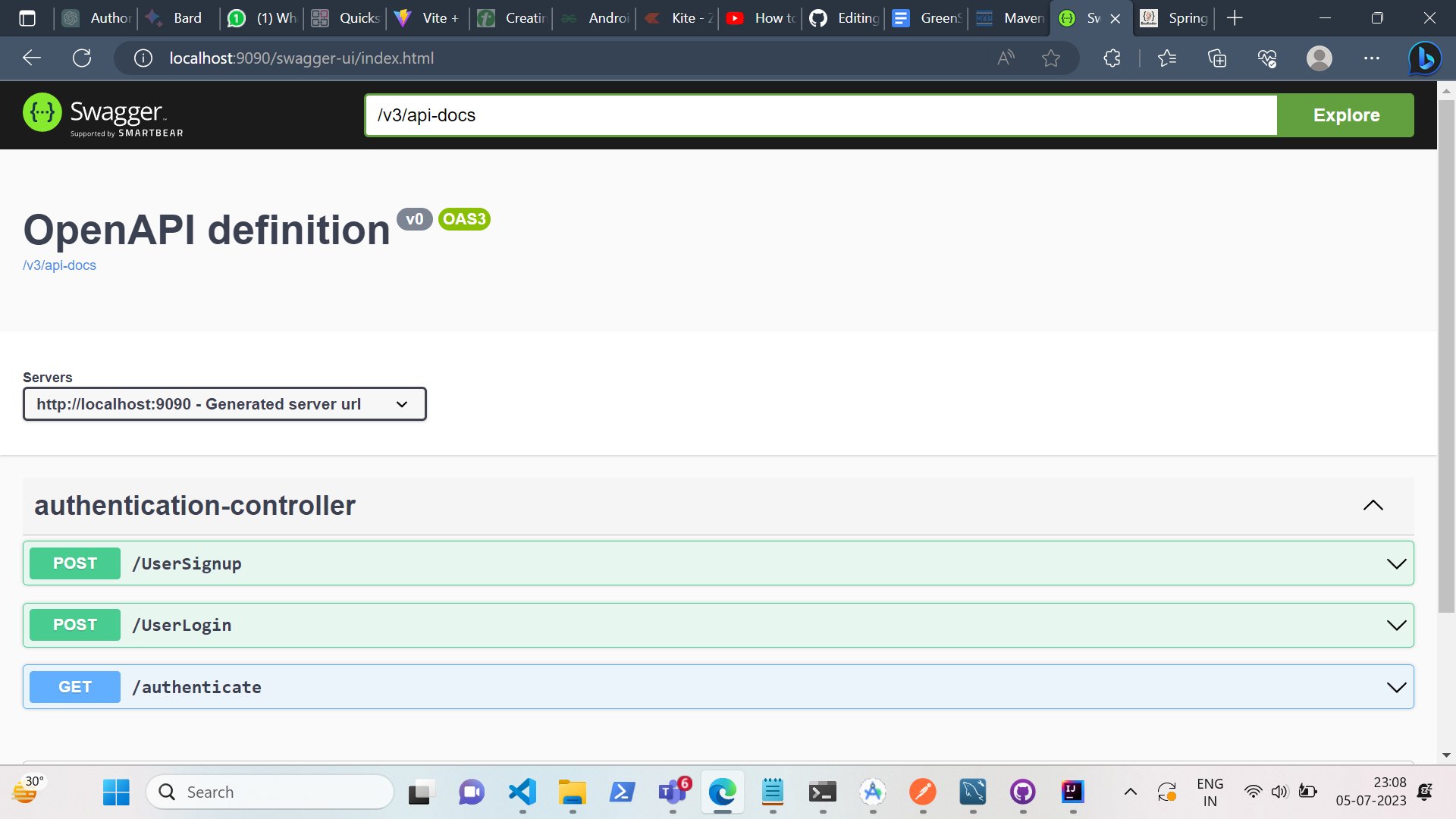The image size is (1456, 819).
Task: Switch to the Bard browser tab
Action: [x=179, y=18]
